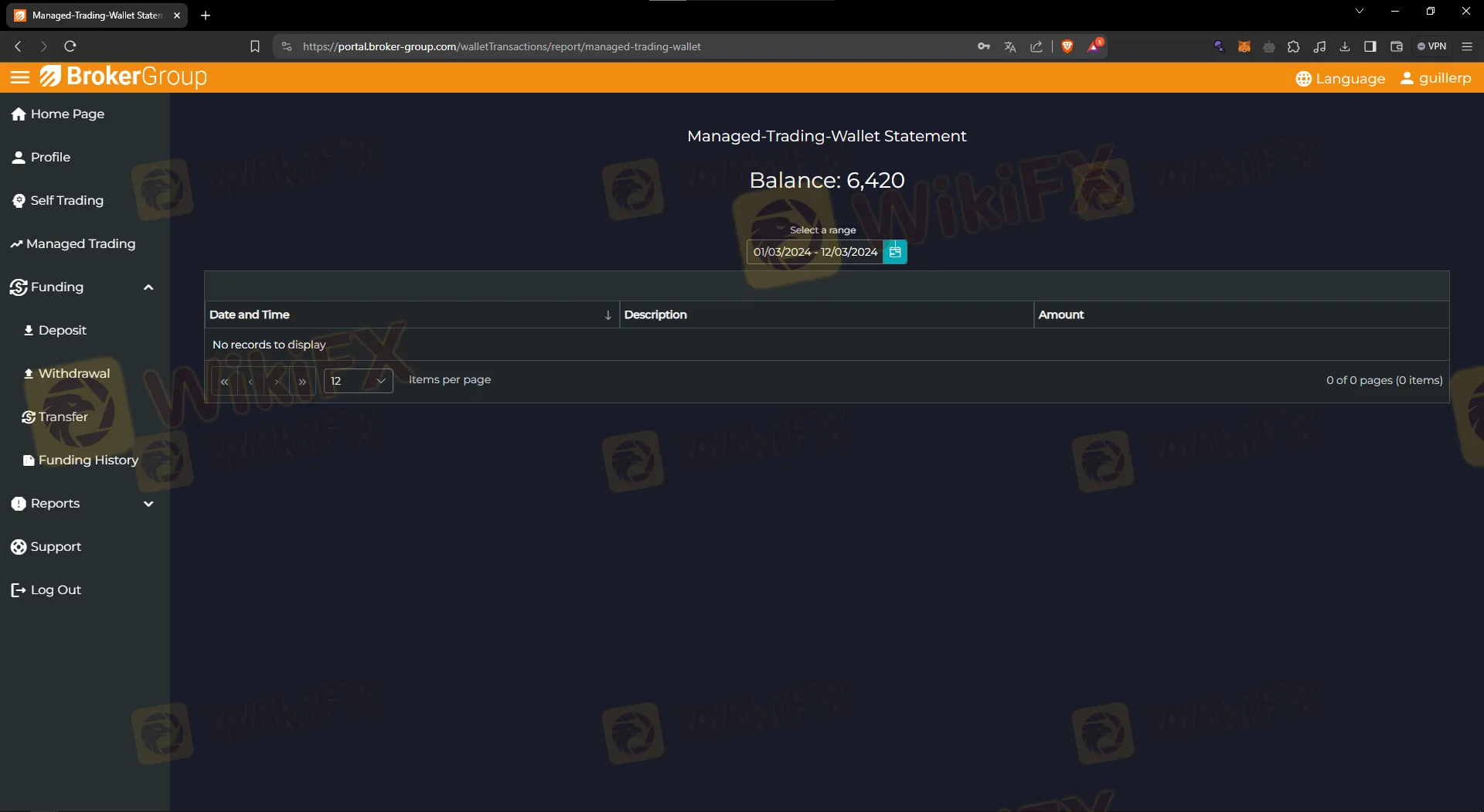Click the browser back arrow
The height and width of the screenshot is (812, 1484).
click(x=18, y=46)
